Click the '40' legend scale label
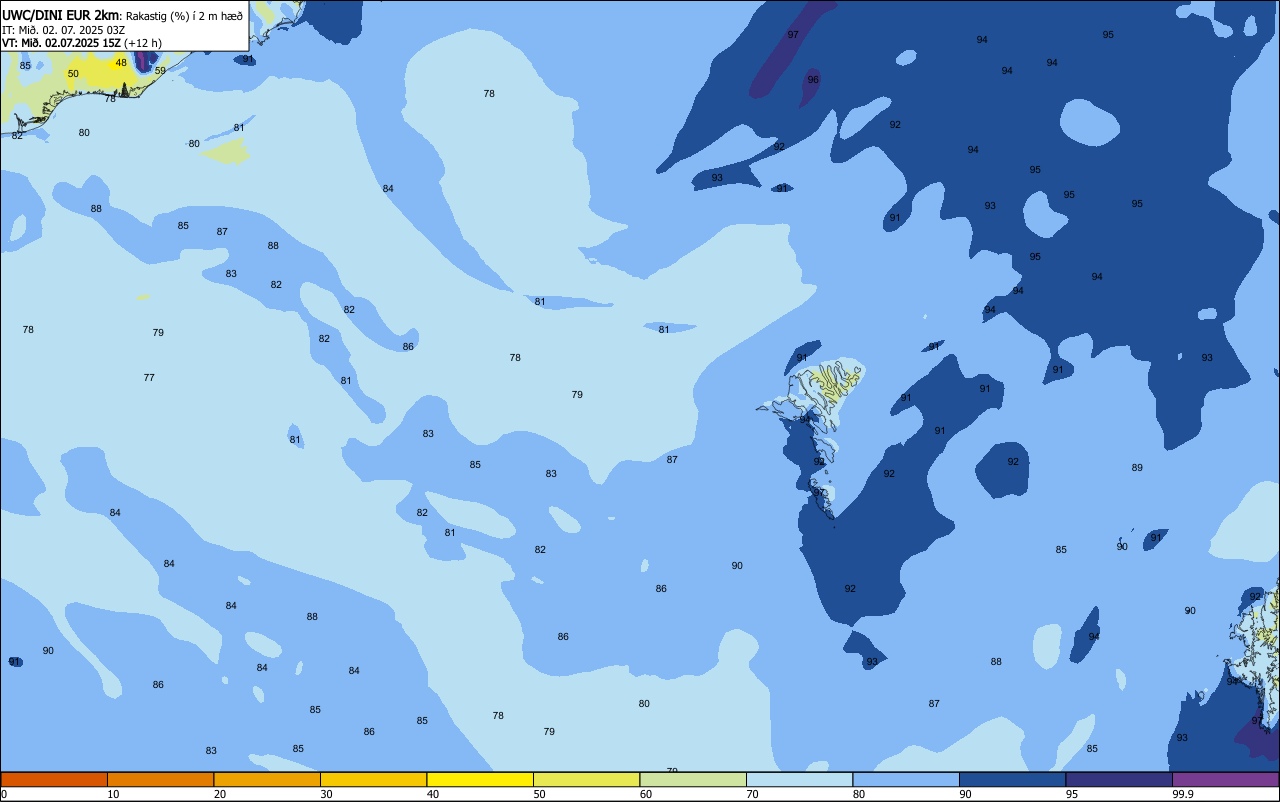 [x=433, y=794]
